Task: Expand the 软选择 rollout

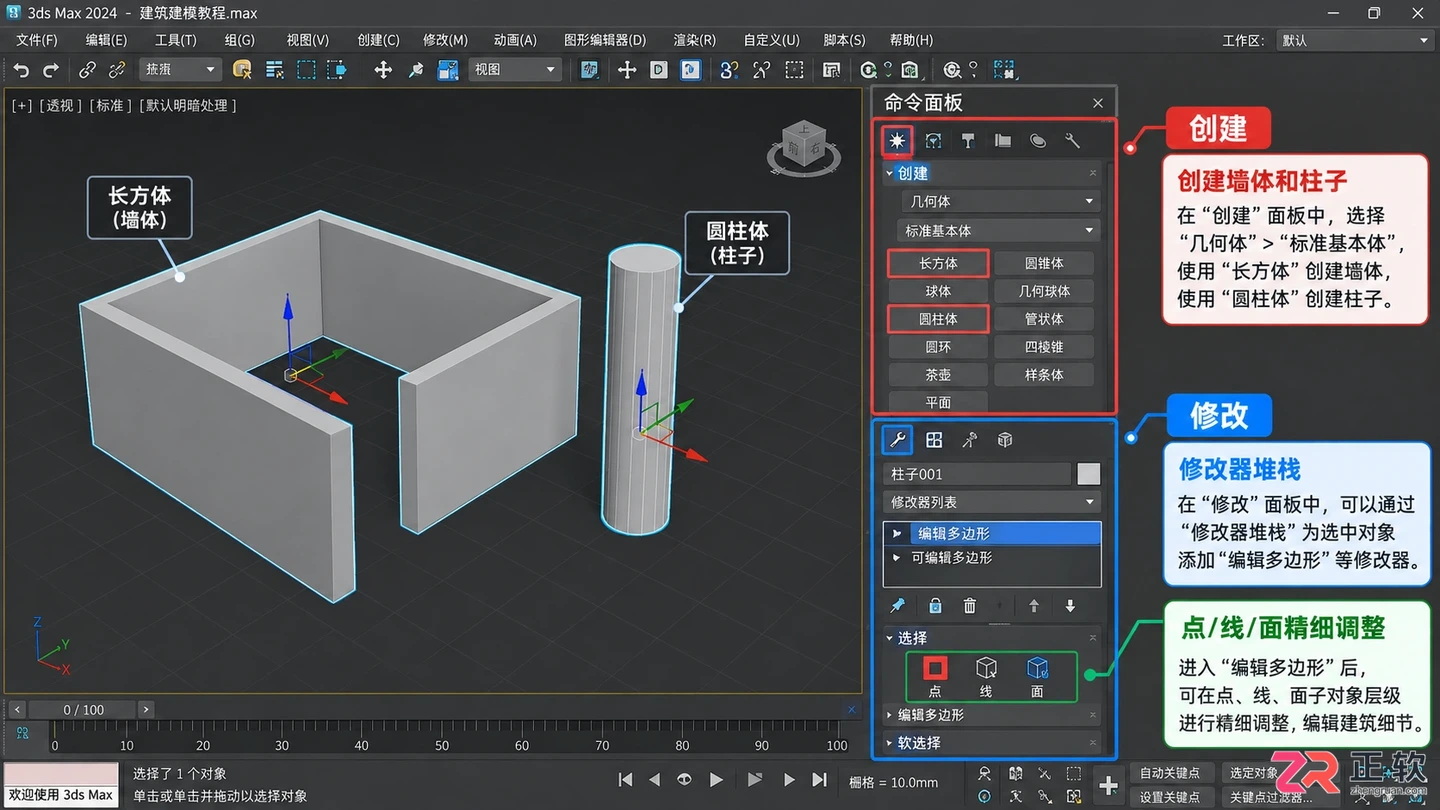Action: coord(992,743)
